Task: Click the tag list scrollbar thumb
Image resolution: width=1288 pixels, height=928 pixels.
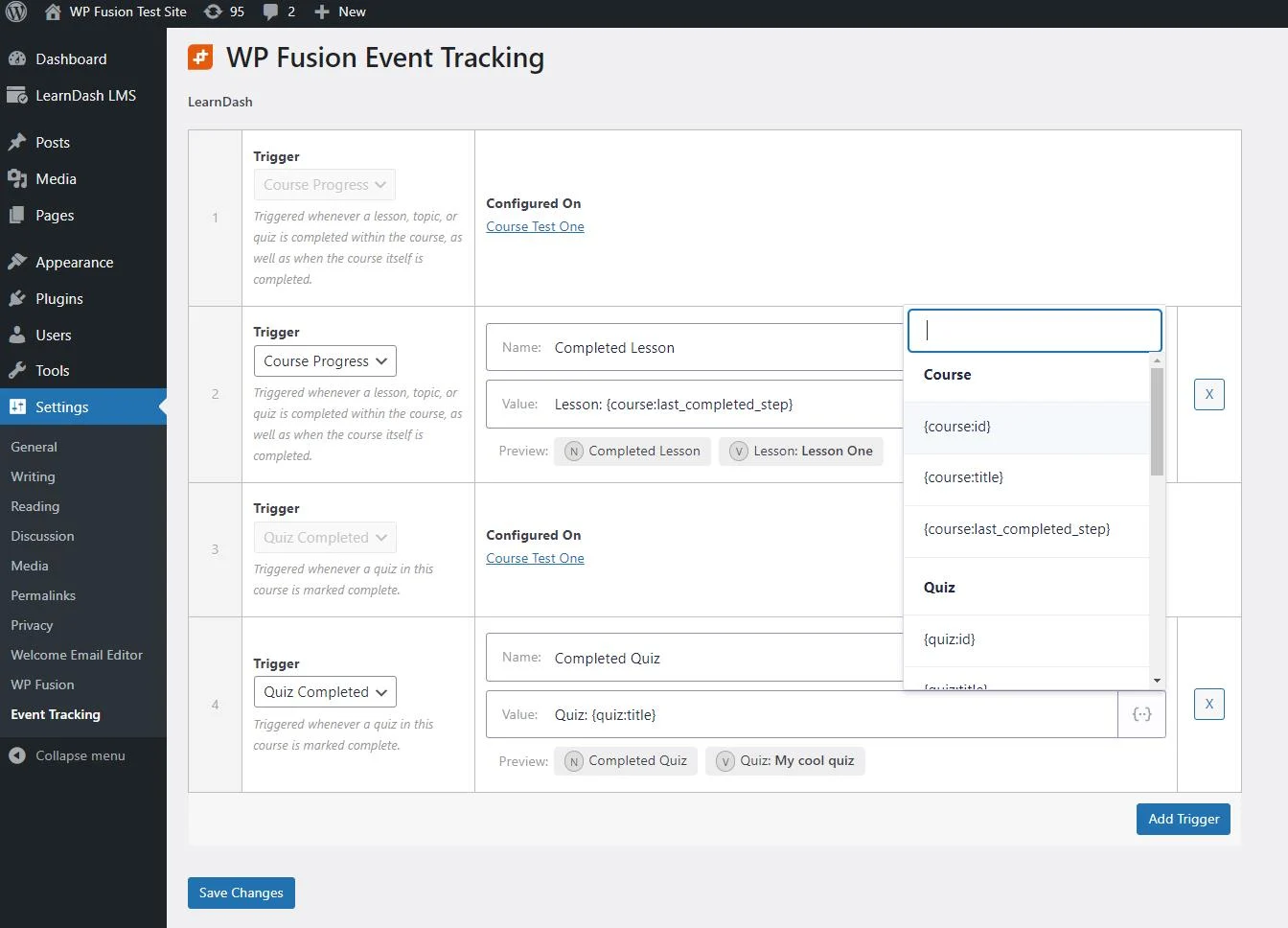Action: tap(1157, 422)
